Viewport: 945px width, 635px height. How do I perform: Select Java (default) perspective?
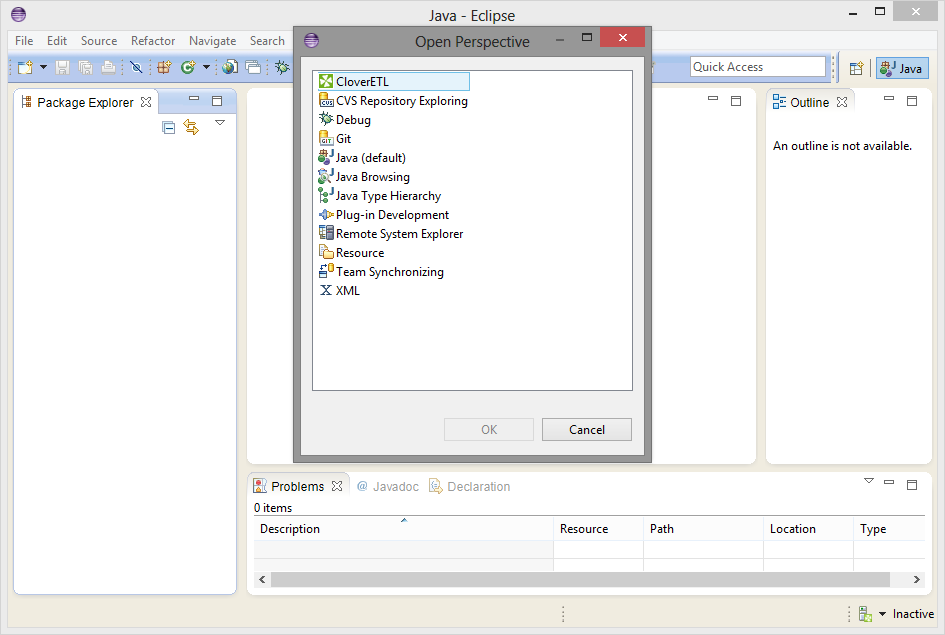(362, 158)
